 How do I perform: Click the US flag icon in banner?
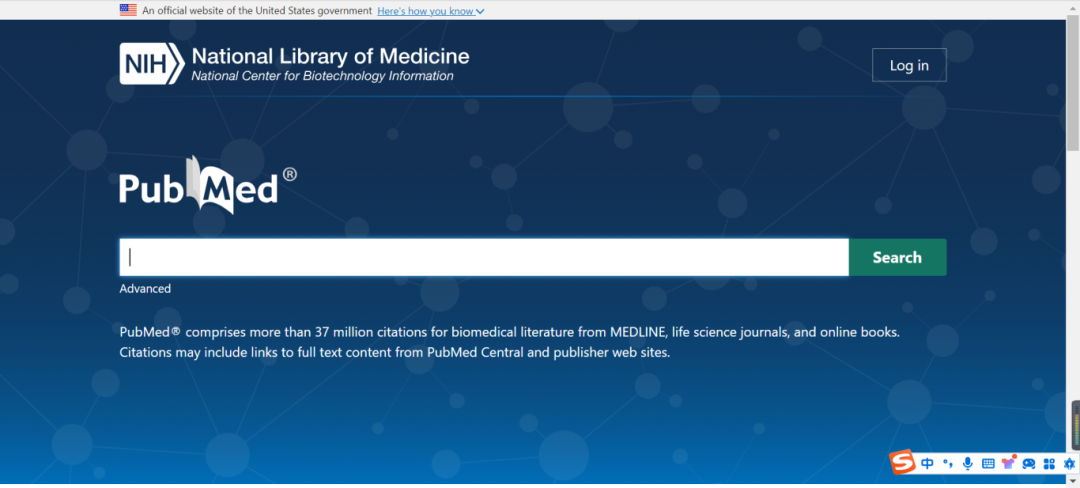[x=128, y=10]
